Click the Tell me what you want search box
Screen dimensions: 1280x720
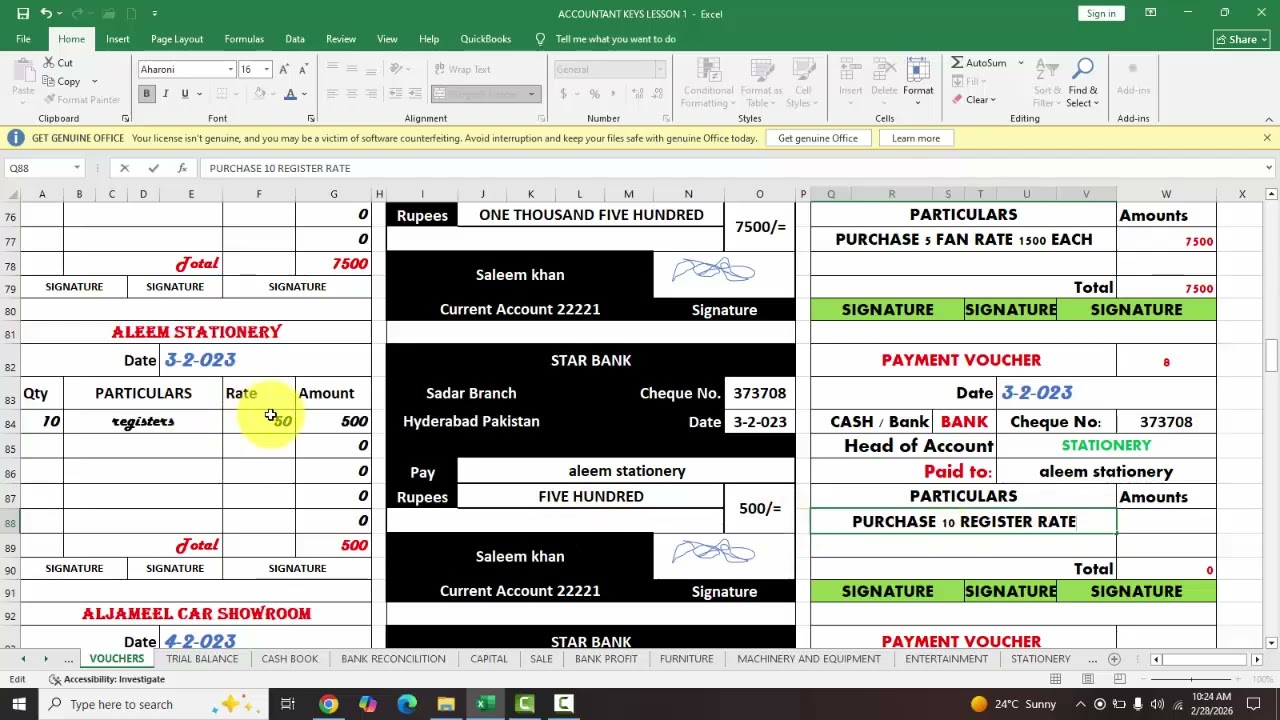(x=615, y=39)
